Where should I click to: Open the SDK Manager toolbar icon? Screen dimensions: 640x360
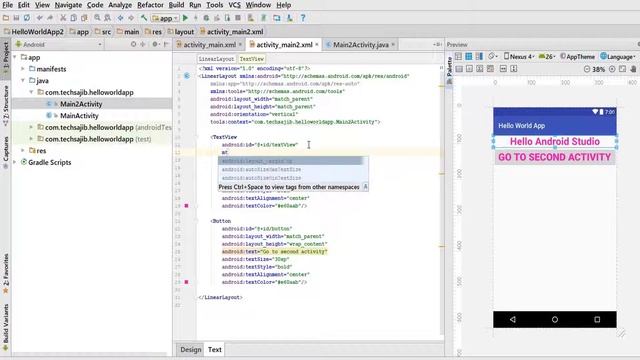pyautogui.click(x=289, y=18)
